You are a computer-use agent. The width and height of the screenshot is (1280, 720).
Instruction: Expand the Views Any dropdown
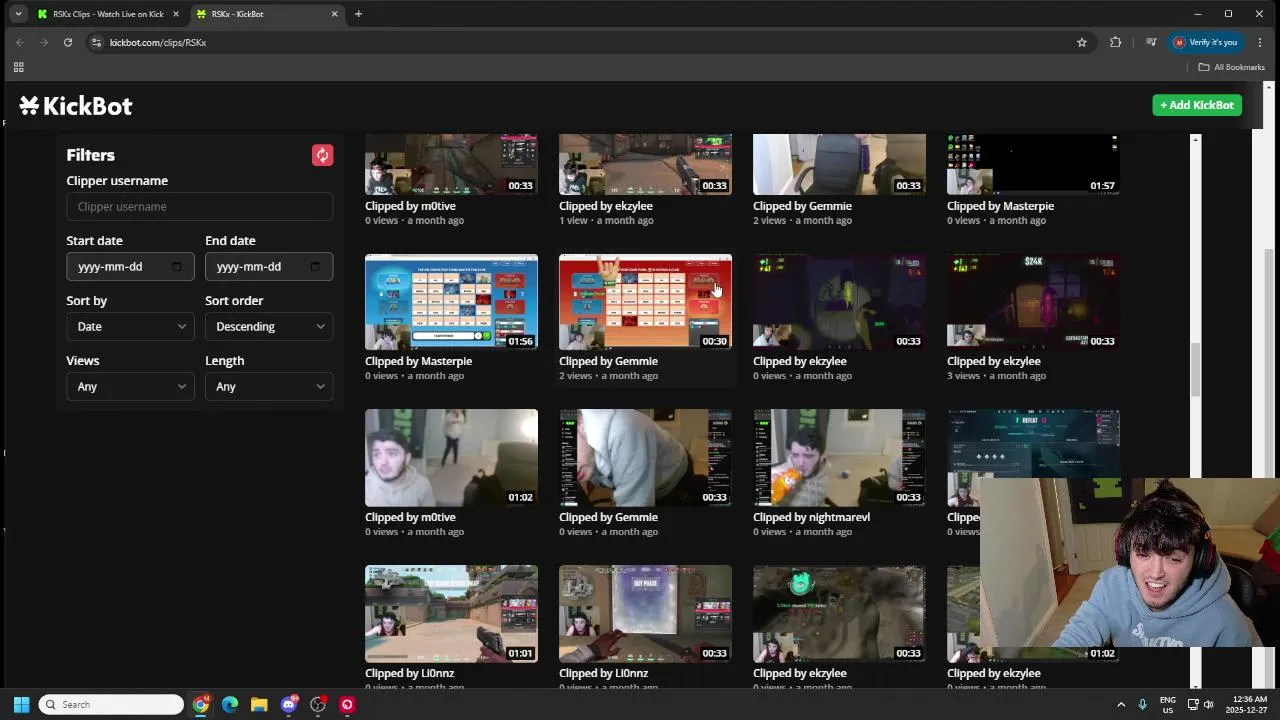point(130,386)
